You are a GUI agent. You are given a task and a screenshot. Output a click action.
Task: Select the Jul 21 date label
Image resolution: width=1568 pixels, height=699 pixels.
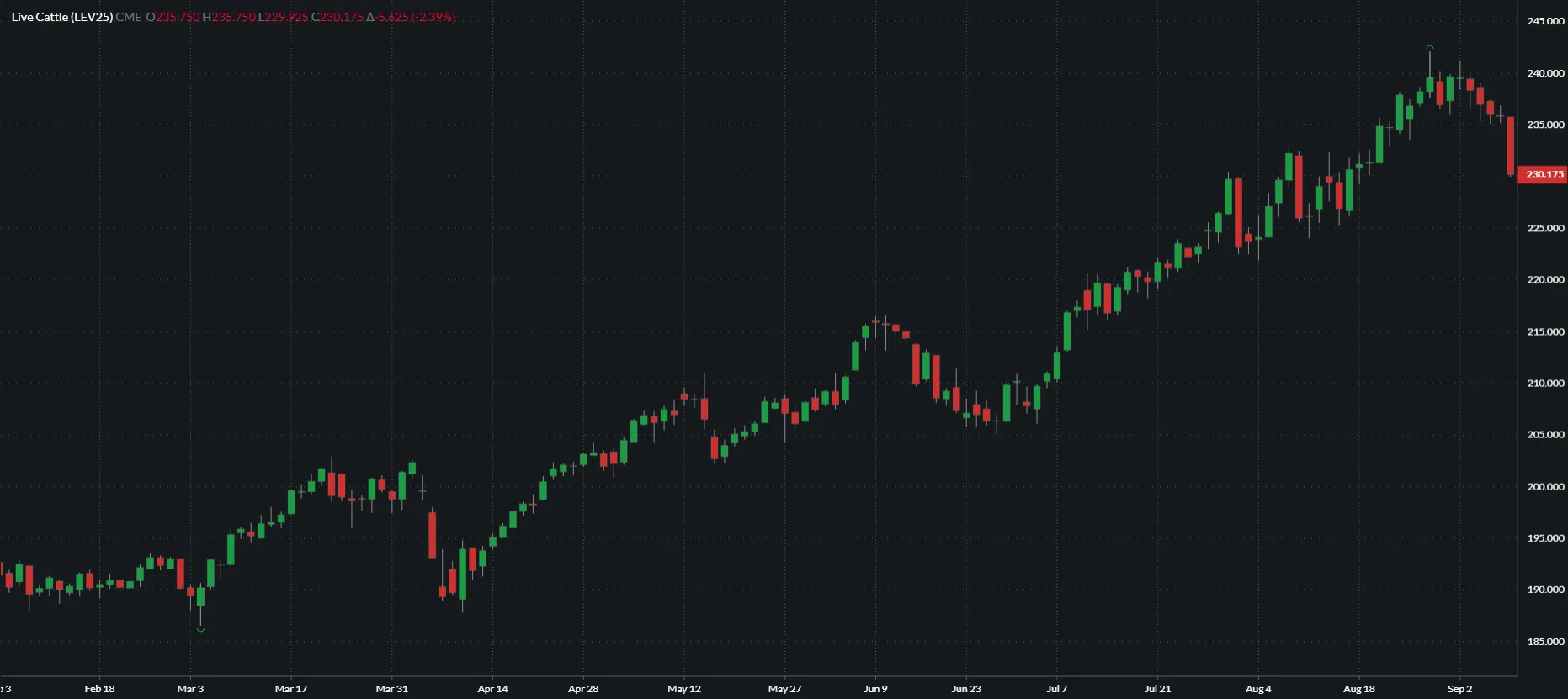(x=1157, y=689)
